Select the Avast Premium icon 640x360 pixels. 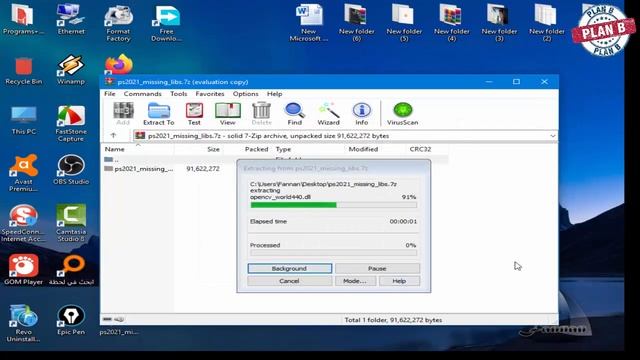pyautogui.click(x=24, y=173)
